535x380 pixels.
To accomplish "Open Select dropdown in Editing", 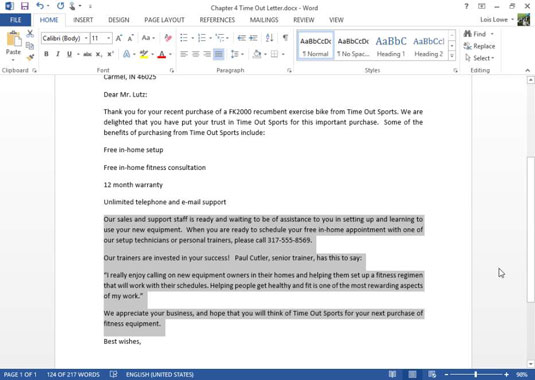I will (479, 58).
